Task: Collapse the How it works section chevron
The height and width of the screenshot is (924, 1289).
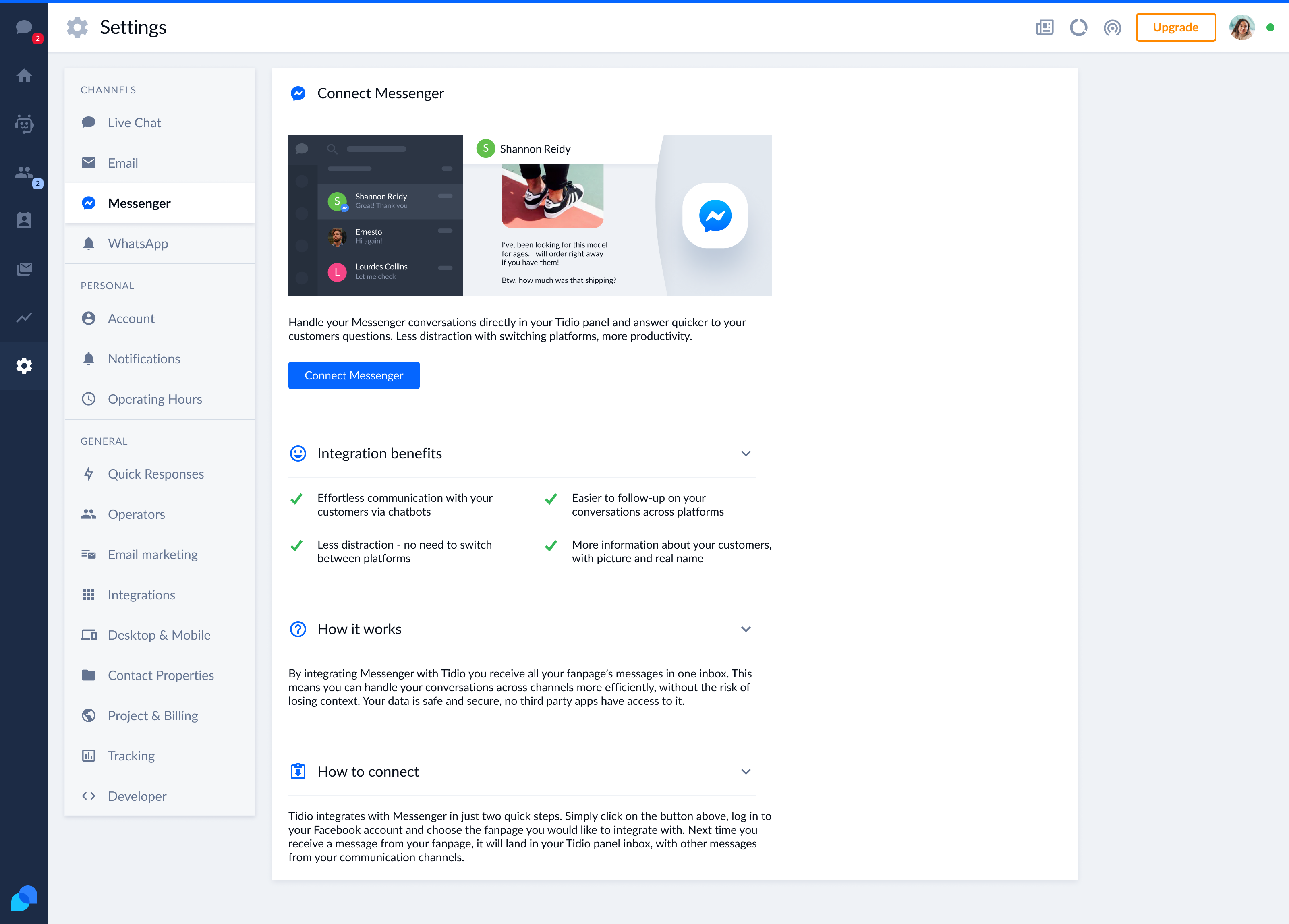Action: [x=746, y=629]
